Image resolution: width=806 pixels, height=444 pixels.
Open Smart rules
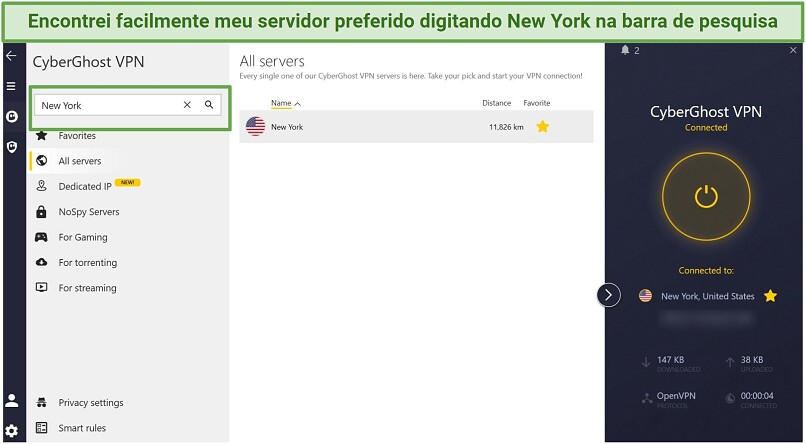point(82,428)
